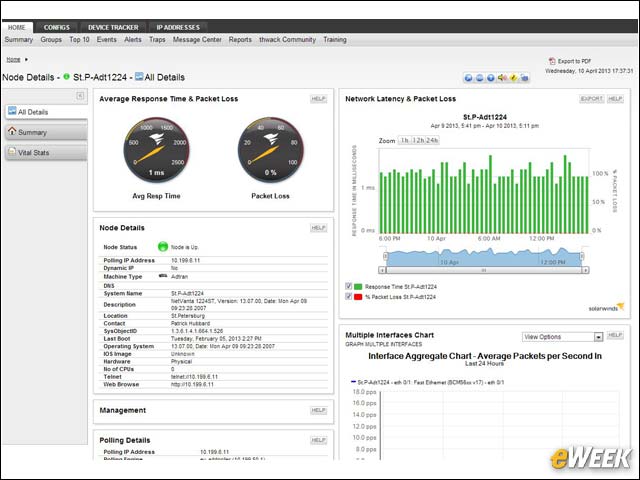Click HELP on Network Latency panel
The image size is (640, 480).
click(615, 99)
